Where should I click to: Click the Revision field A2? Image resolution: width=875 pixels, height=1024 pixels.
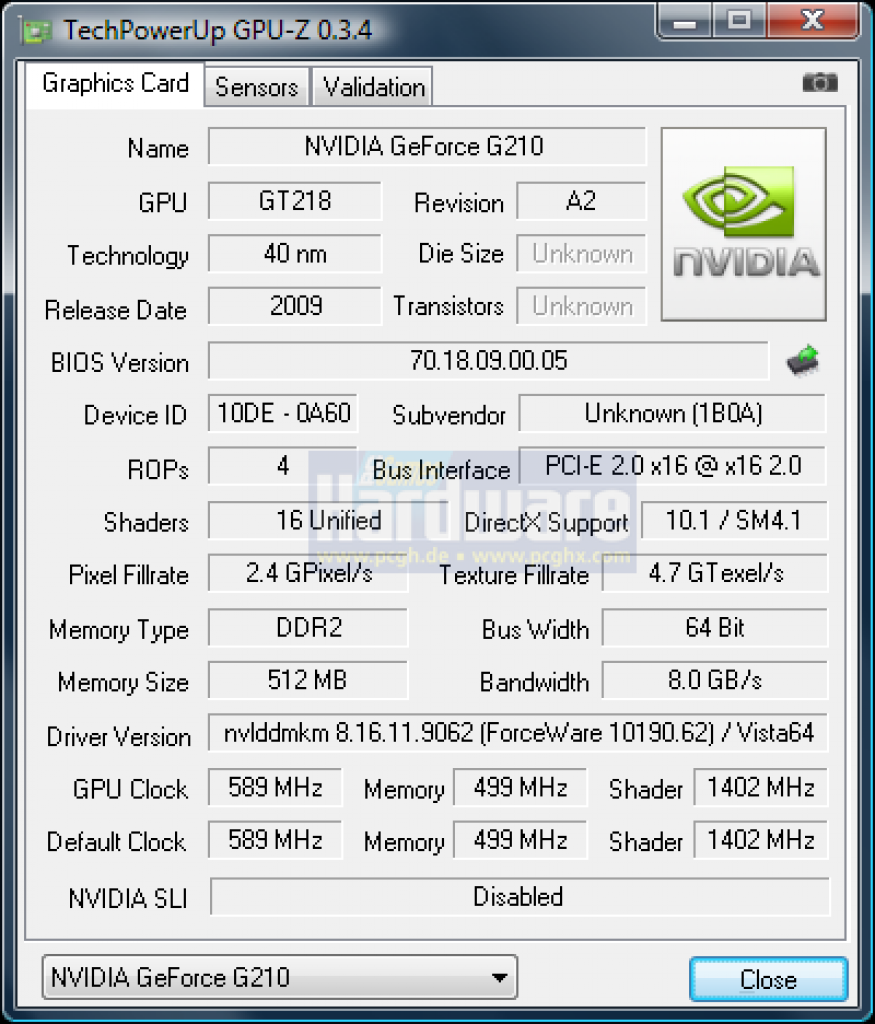(x=581, y=201)
